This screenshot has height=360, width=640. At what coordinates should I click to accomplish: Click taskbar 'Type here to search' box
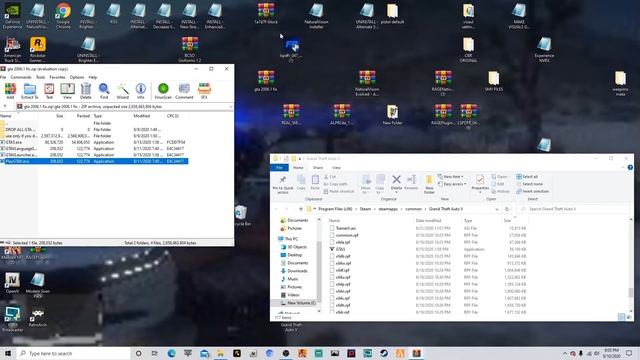click(73, 353)
